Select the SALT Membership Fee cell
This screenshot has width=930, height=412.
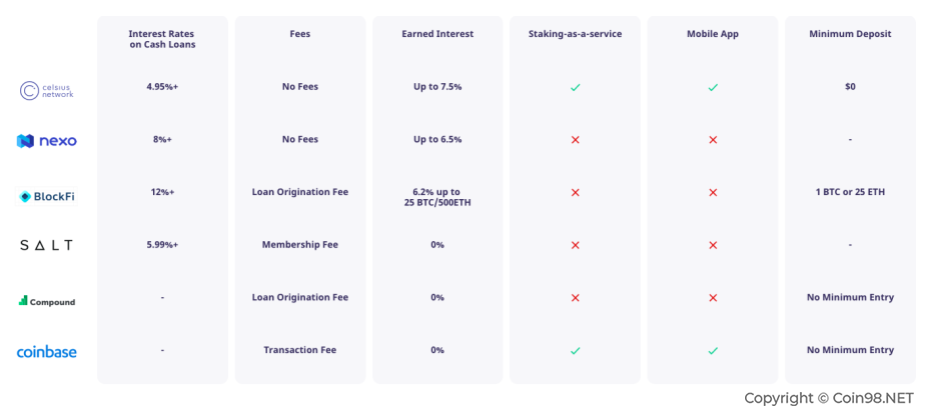(x=300, y=244)
